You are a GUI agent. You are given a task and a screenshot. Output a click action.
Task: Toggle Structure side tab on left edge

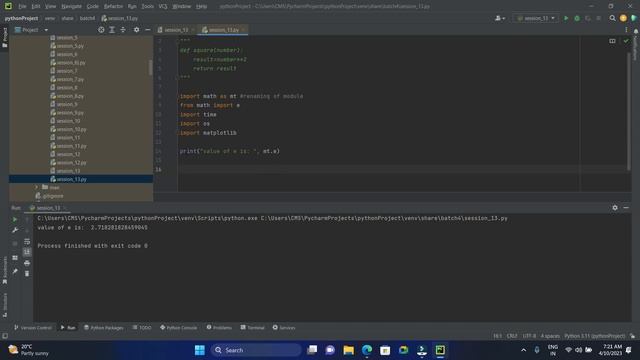(4, 305)
